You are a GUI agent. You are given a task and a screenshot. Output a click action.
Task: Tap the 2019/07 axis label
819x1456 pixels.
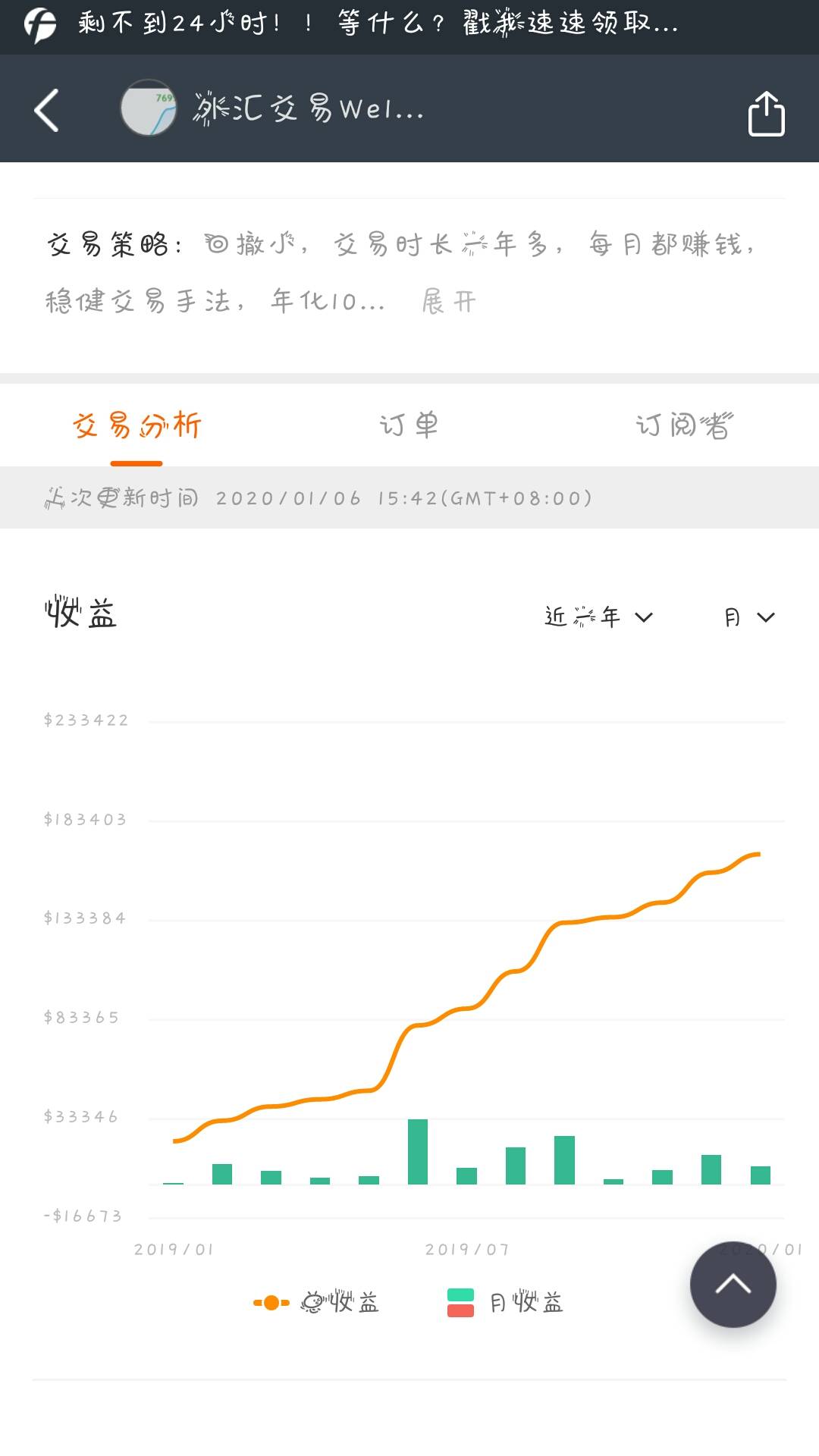[467, 1250]
